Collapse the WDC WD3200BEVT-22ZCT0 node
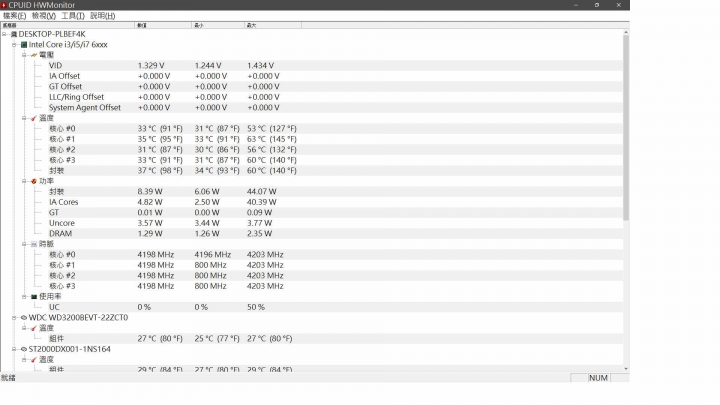This screenshot has height=405, width=720. point(14,317)
